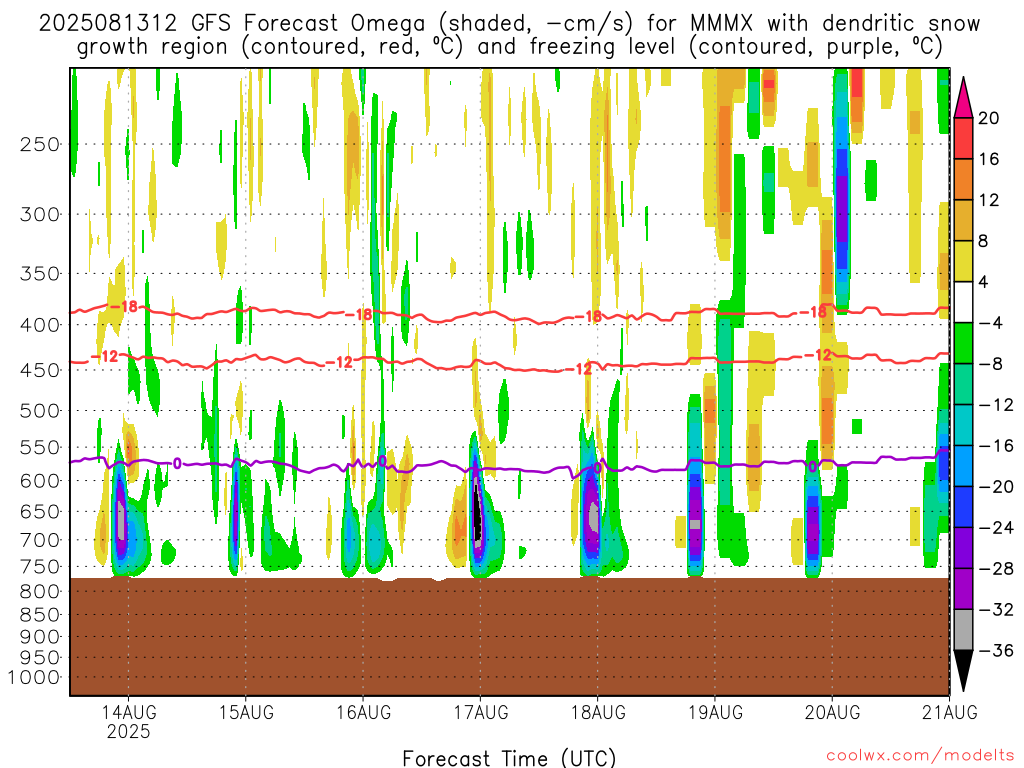This screenshot has width=1024, height=768.
Task: Click the 600 pressure level label
Action: tap(40, 481)
